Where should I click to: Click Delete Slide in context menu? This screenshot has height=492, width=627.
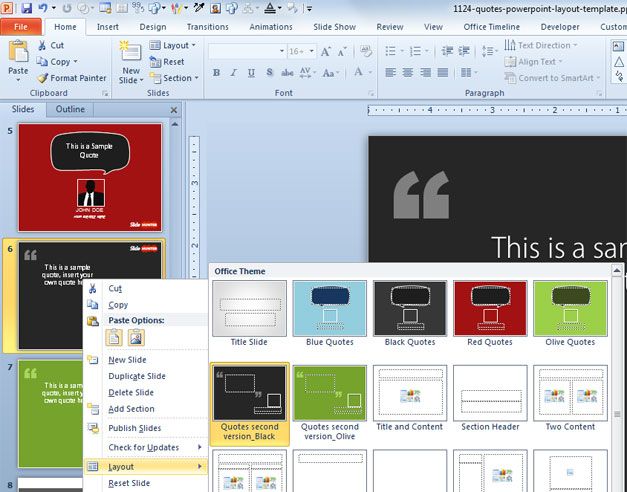pyautogui.click(x=131, y=392)
